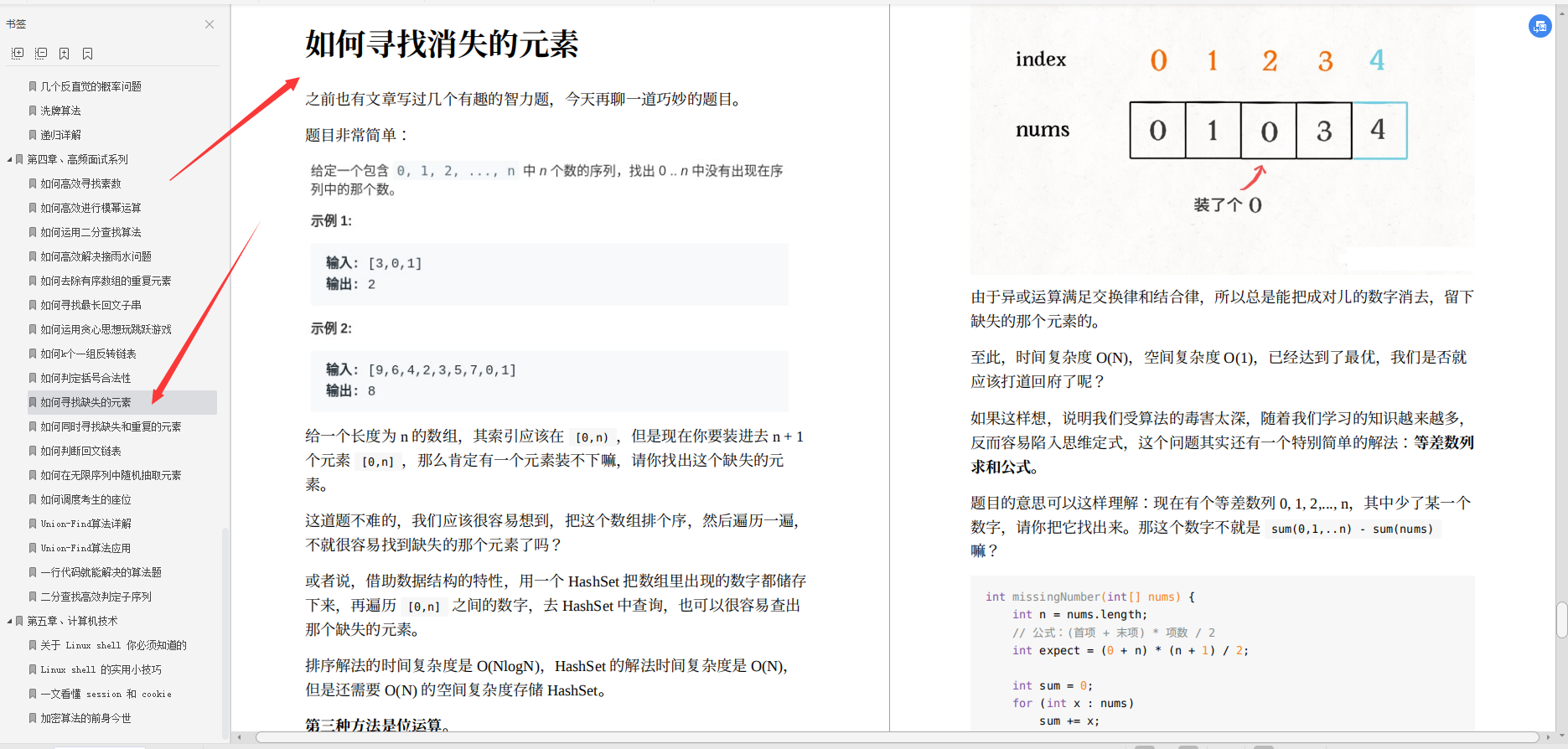Viewport: 1568px width, 749px height.
Task: Add a new bookmark using the bookmark-plus icon
Action: (64, 54)
